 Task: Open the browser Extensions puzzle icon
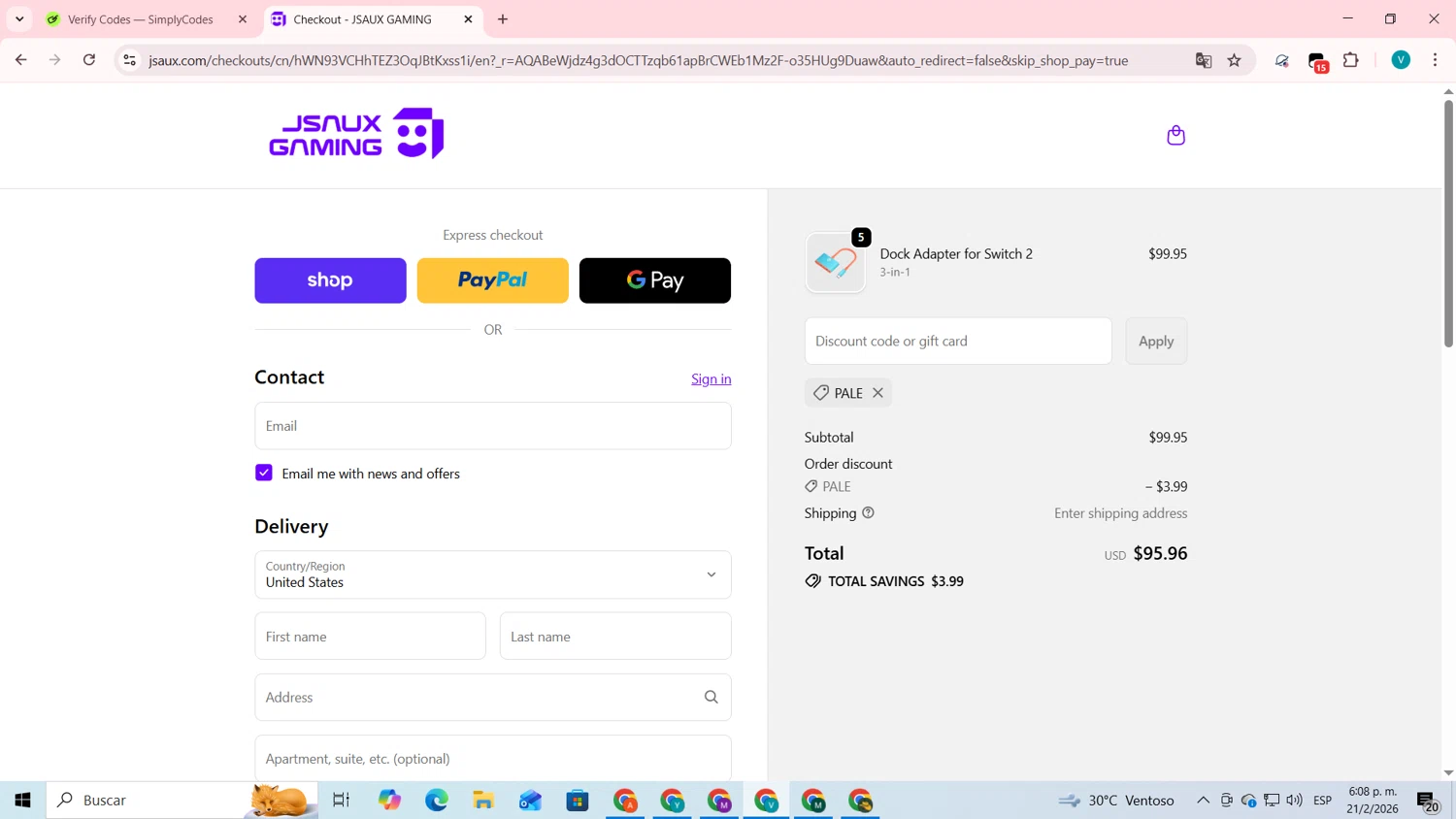(1350, 60)
